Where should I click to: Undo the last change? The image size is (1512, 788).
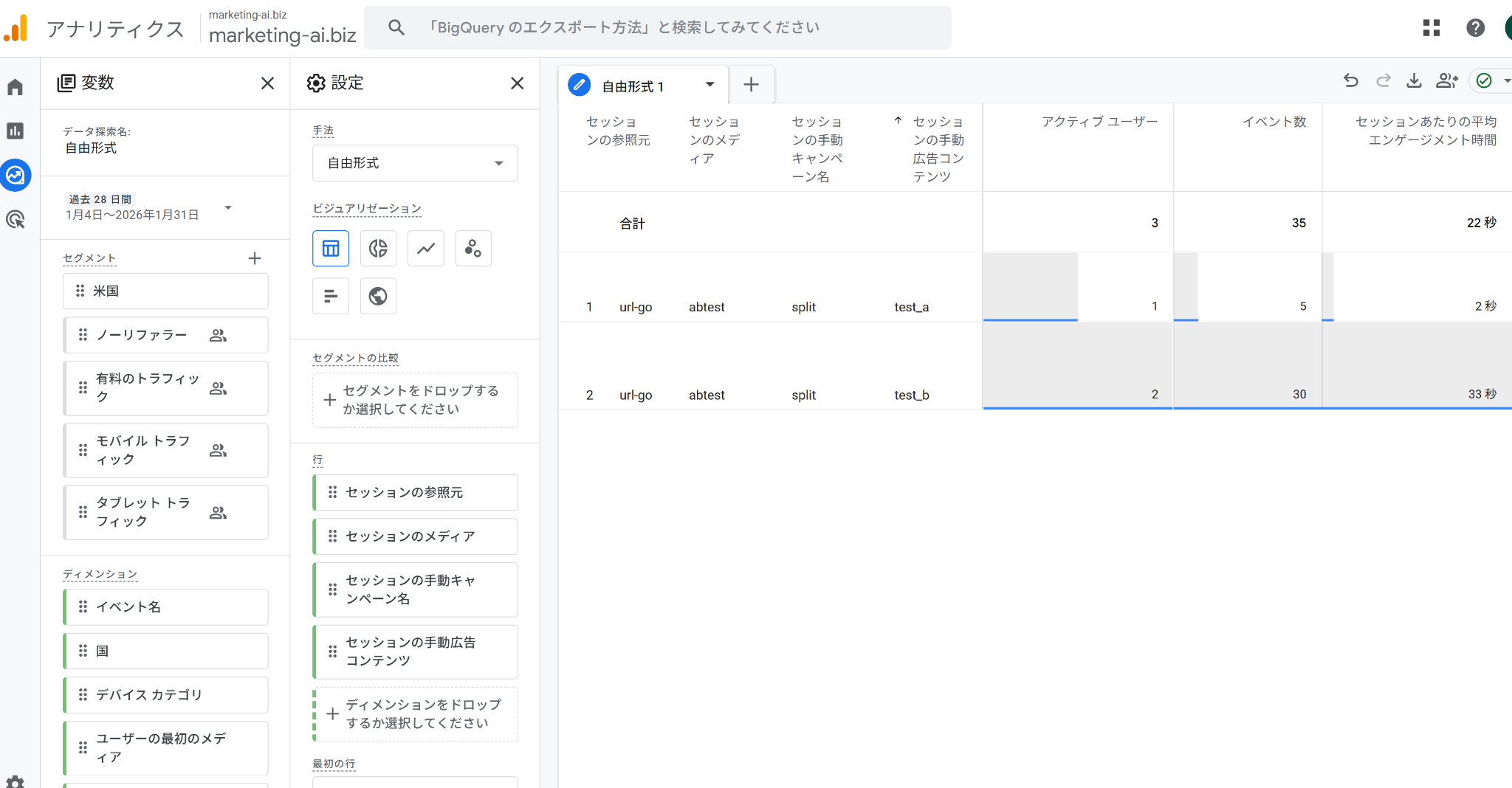pyautogui.click(x=1351, y=81)
